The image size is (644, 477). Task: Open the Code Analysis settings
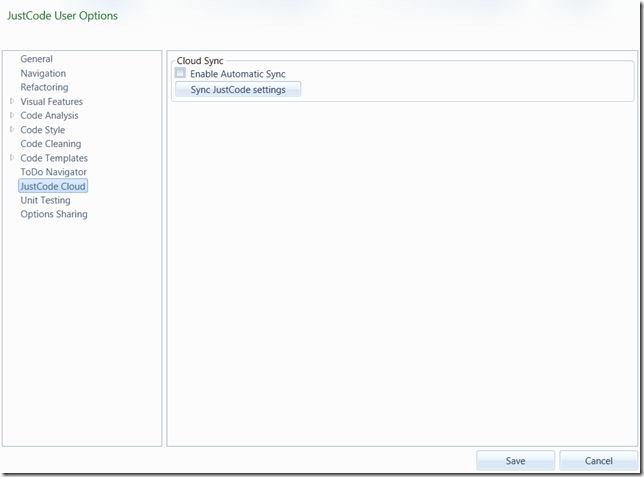[49, 115]
